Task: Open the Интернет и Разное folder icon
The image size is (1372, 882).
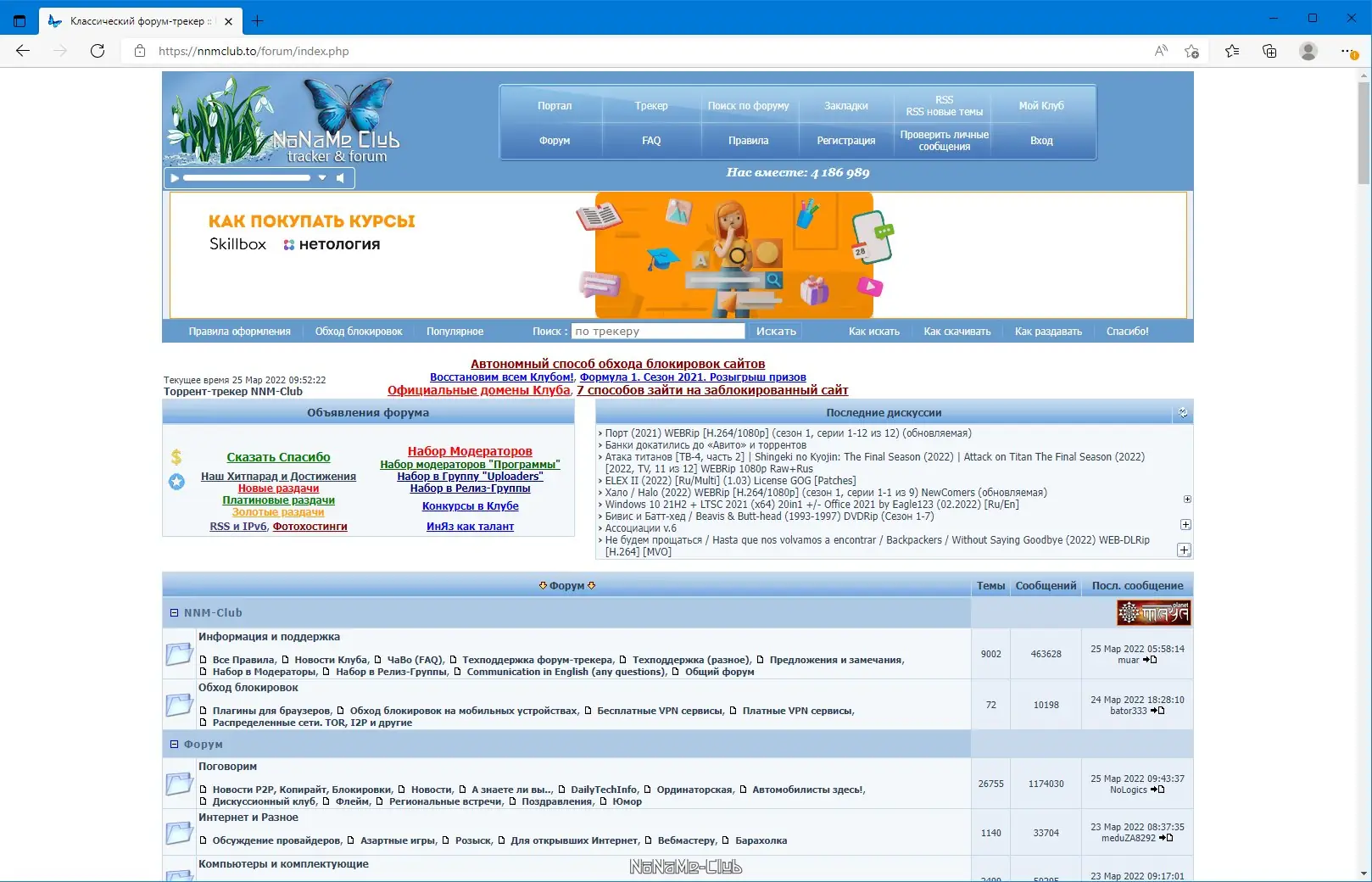Action: coord(179,833)
